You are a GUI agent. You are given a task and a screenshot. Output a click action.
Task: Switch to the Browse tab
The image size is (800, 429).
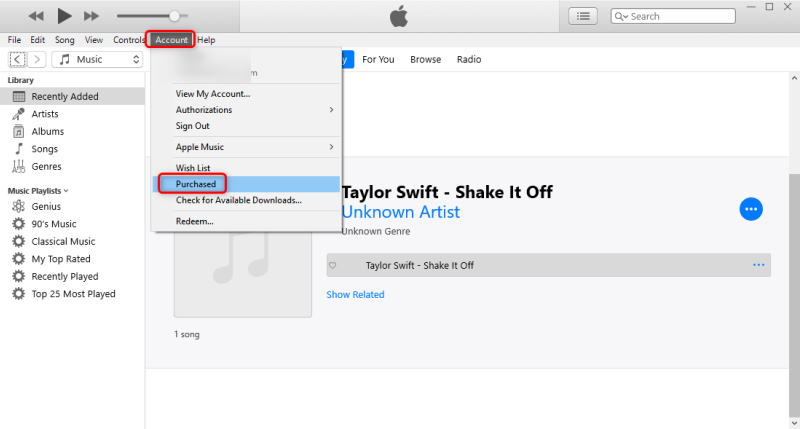click(426, 60)
